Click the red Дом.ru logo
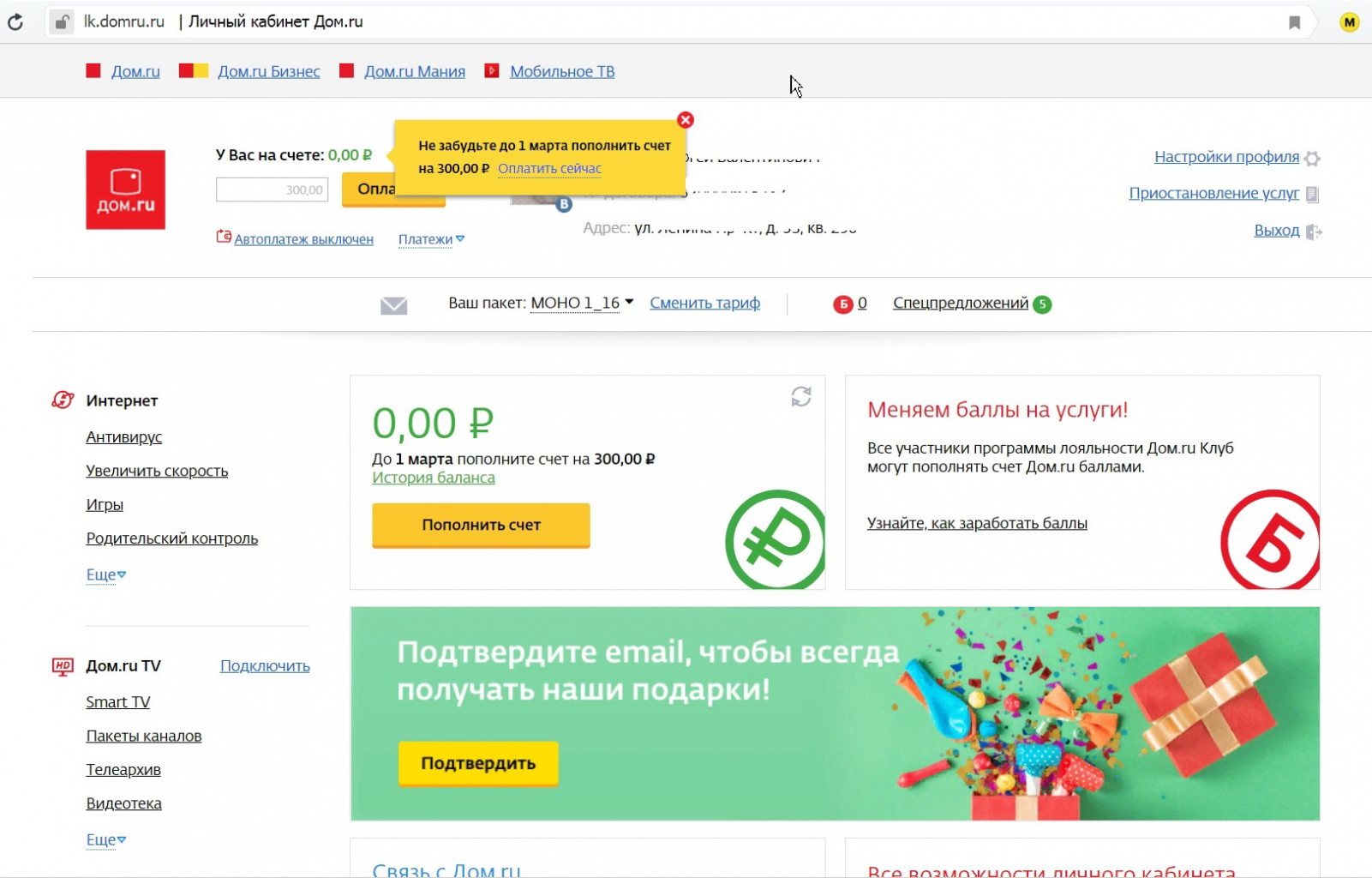This screenshot has width=1372, height=878. 125,189
